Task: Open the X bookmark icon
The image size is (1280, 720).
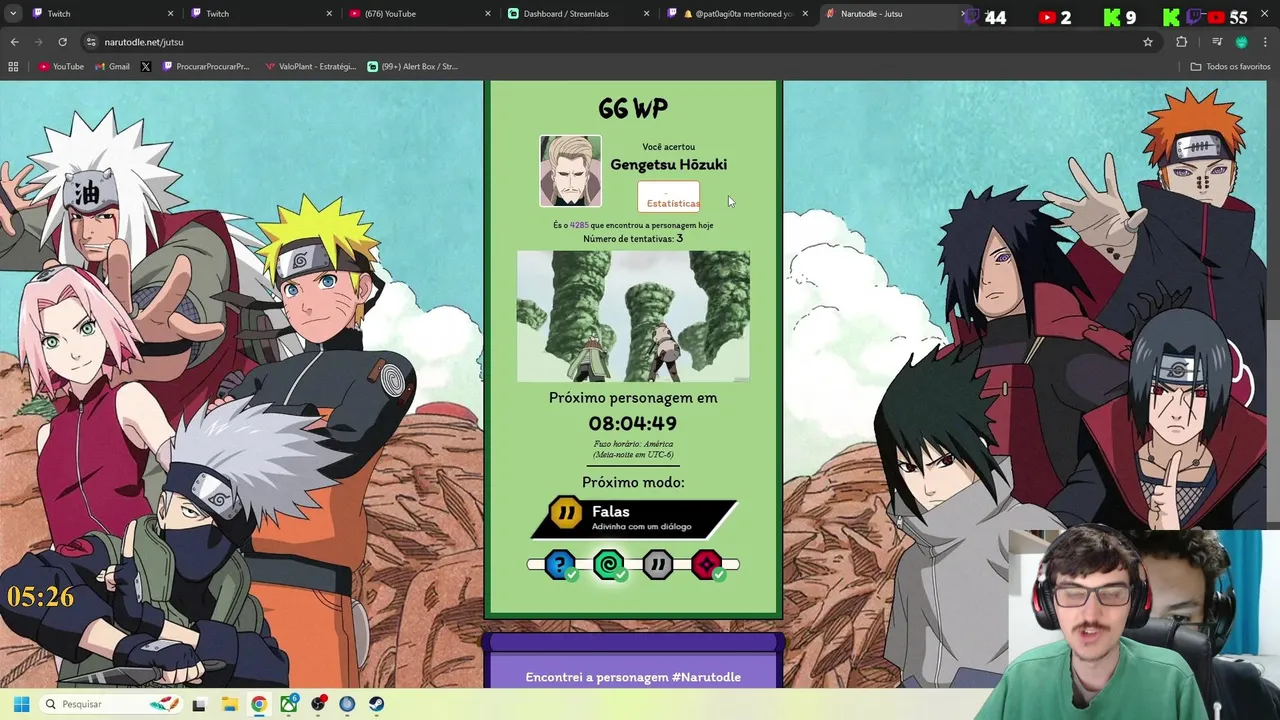Action: 146,67
